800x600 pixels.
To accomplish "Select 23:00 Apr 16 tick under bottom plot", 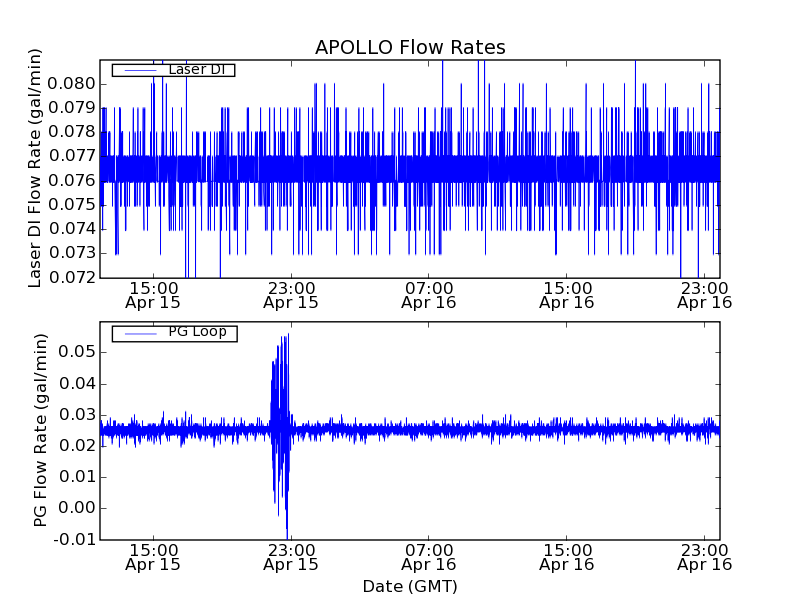I will click(x=705, y=557).
